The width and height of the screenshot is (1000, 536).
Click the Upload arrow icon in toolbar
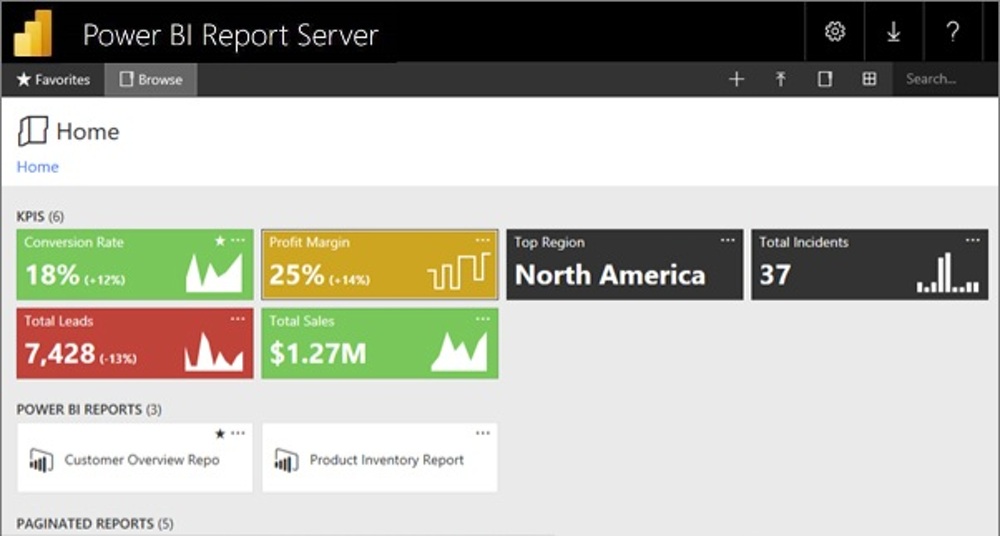[x=780, y=80]
